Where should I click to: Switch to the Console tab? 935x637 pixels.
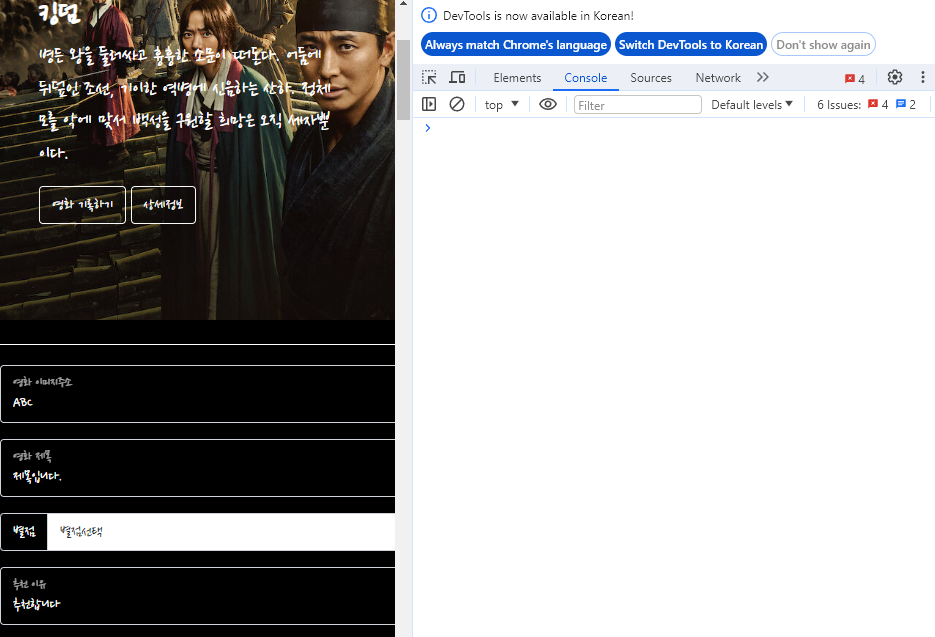coord(586,78)
